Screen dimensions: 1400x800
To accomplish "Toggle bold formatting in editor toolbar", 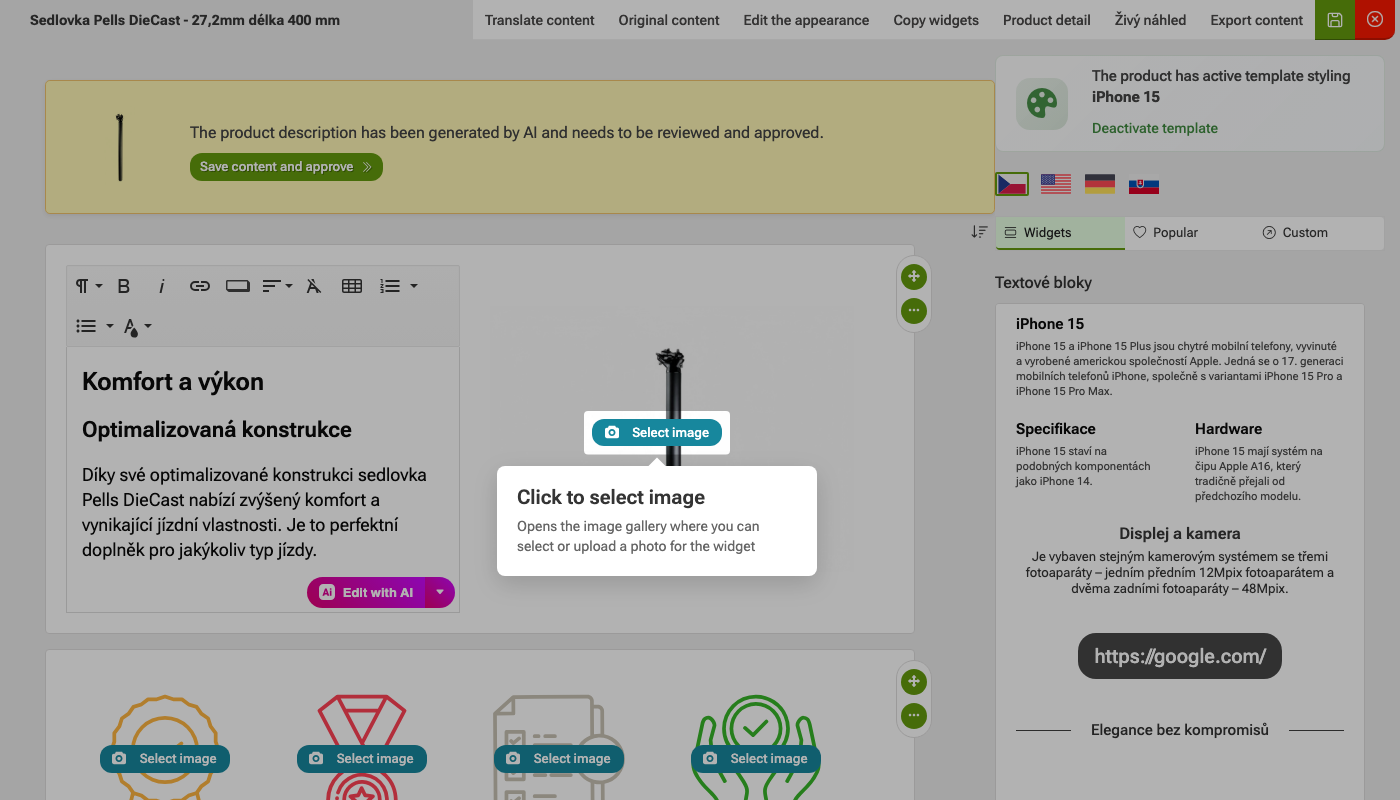I will (124, 286).
